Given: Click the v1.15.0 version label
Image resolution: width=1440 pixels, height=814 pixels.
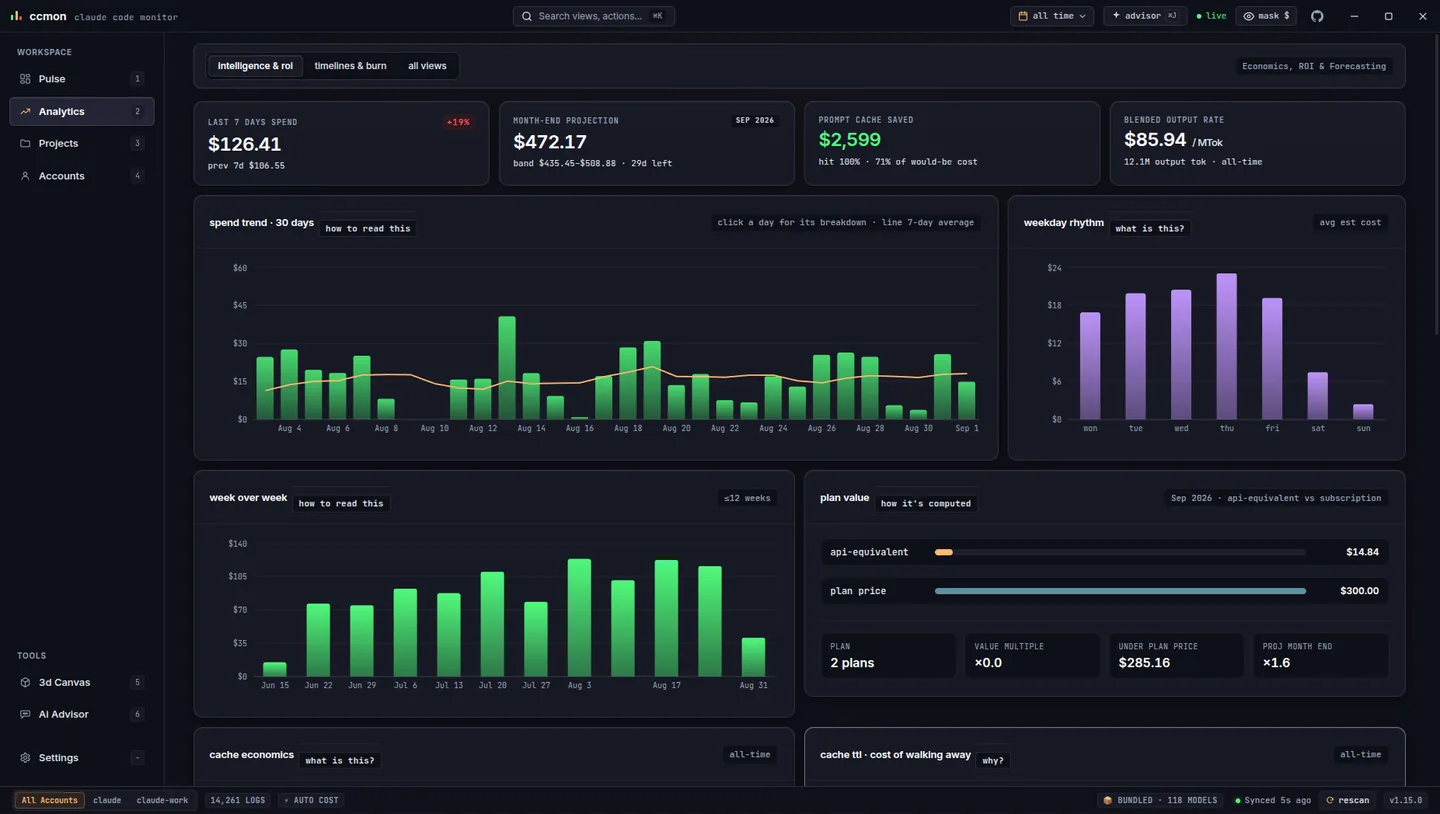Looking at the screenshot, I should 1405,800.
